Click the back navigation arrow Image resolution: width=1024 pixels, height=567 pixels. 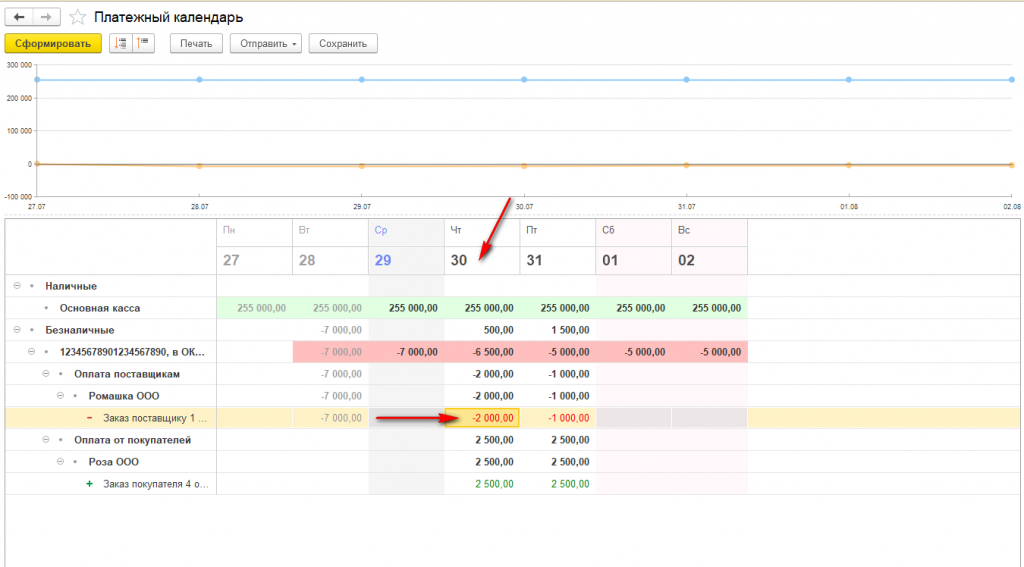[x=19, y=17]
